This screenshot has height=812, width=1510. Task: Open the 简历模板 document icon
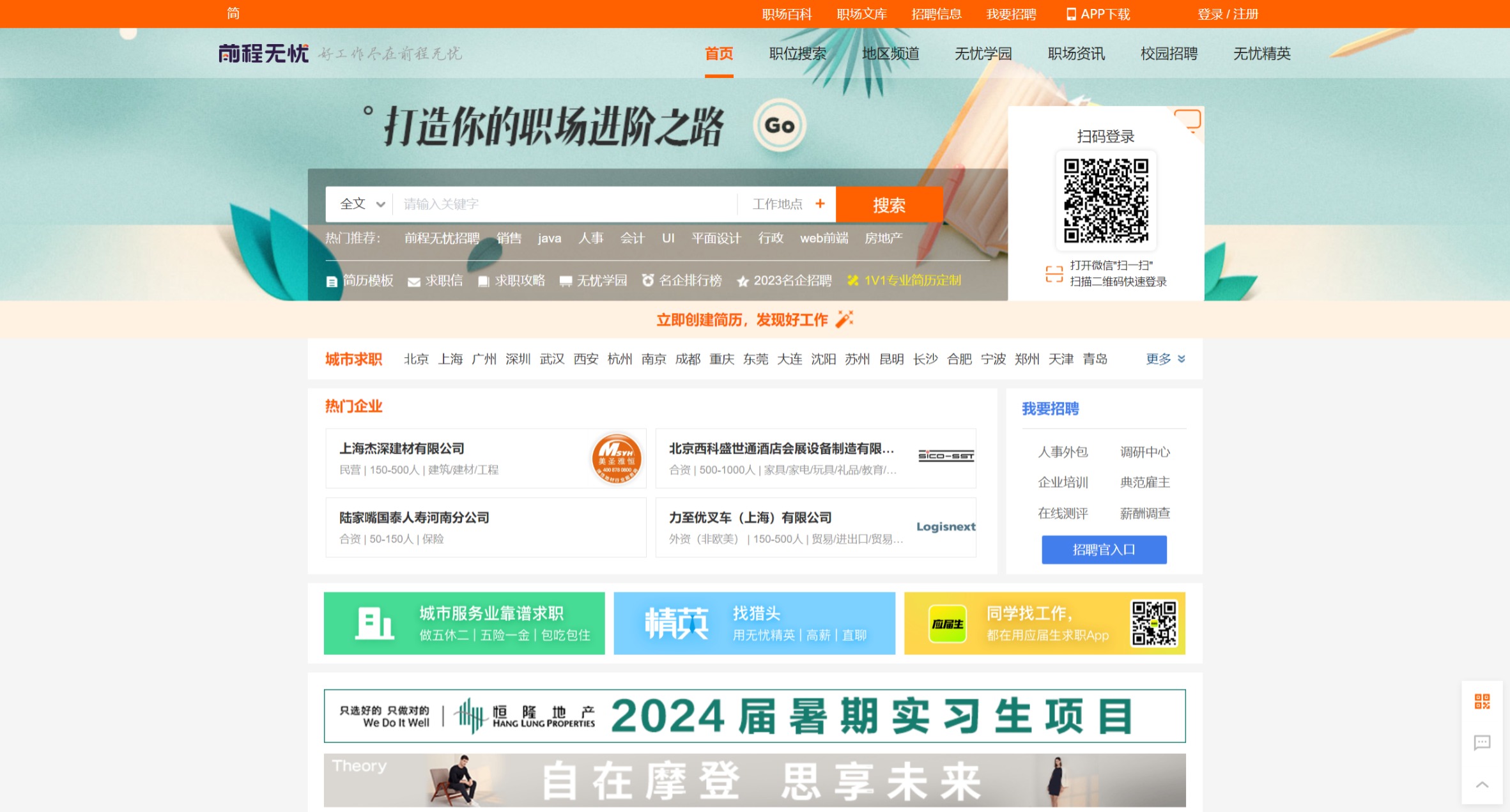coord(332,280)
